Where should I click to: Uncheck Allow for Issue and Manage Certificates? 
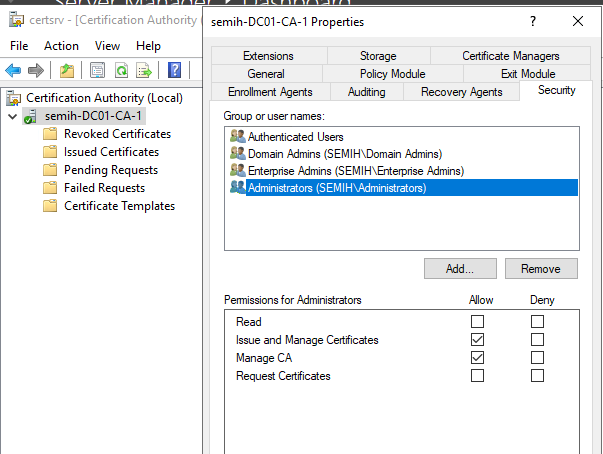(x=477, y=340)
